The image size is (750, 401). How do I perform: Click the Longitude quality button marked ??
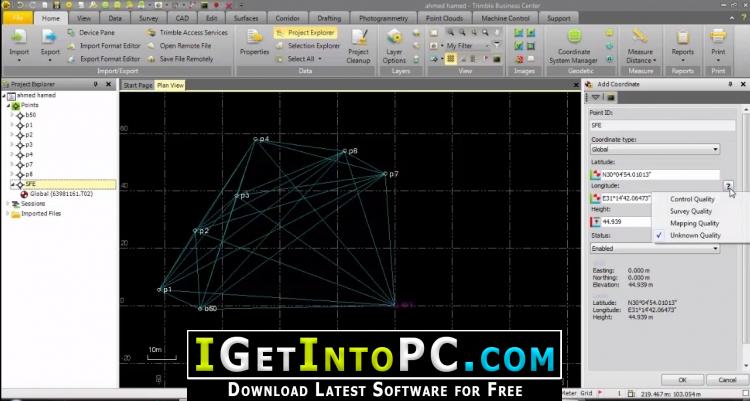728,186
